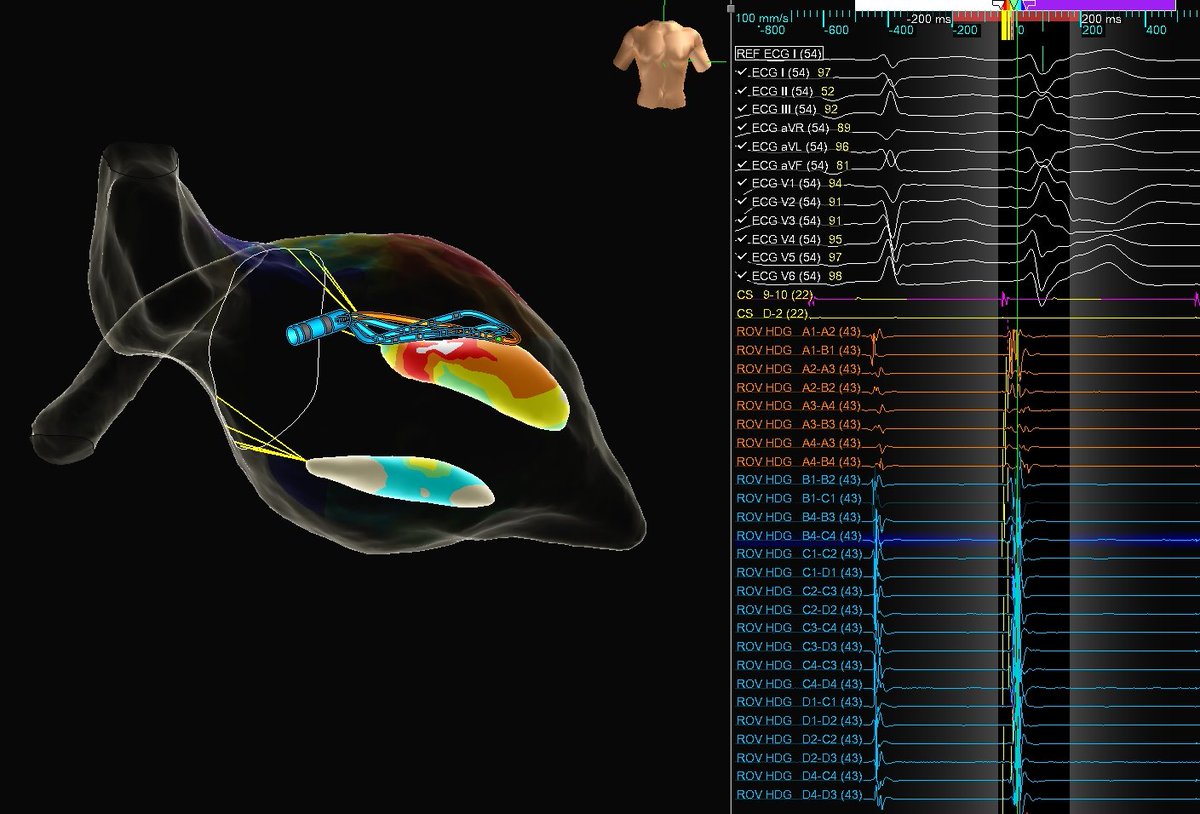Click the -200 ms window label
This screenshot has height=814, width=1200.
tap(928, 18)
